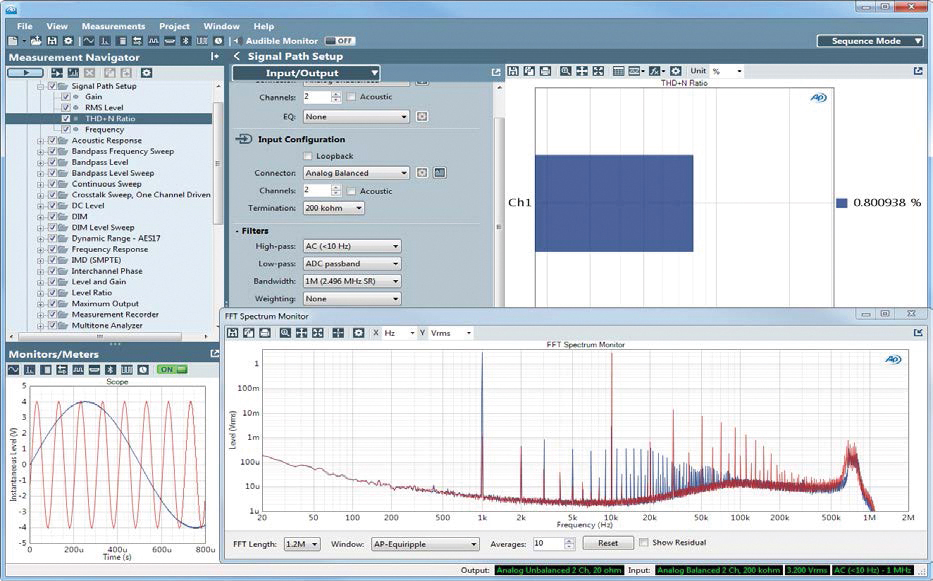Go back from Signal Path Setup
This screenshot has height=581, width=933.
(237, 56)
